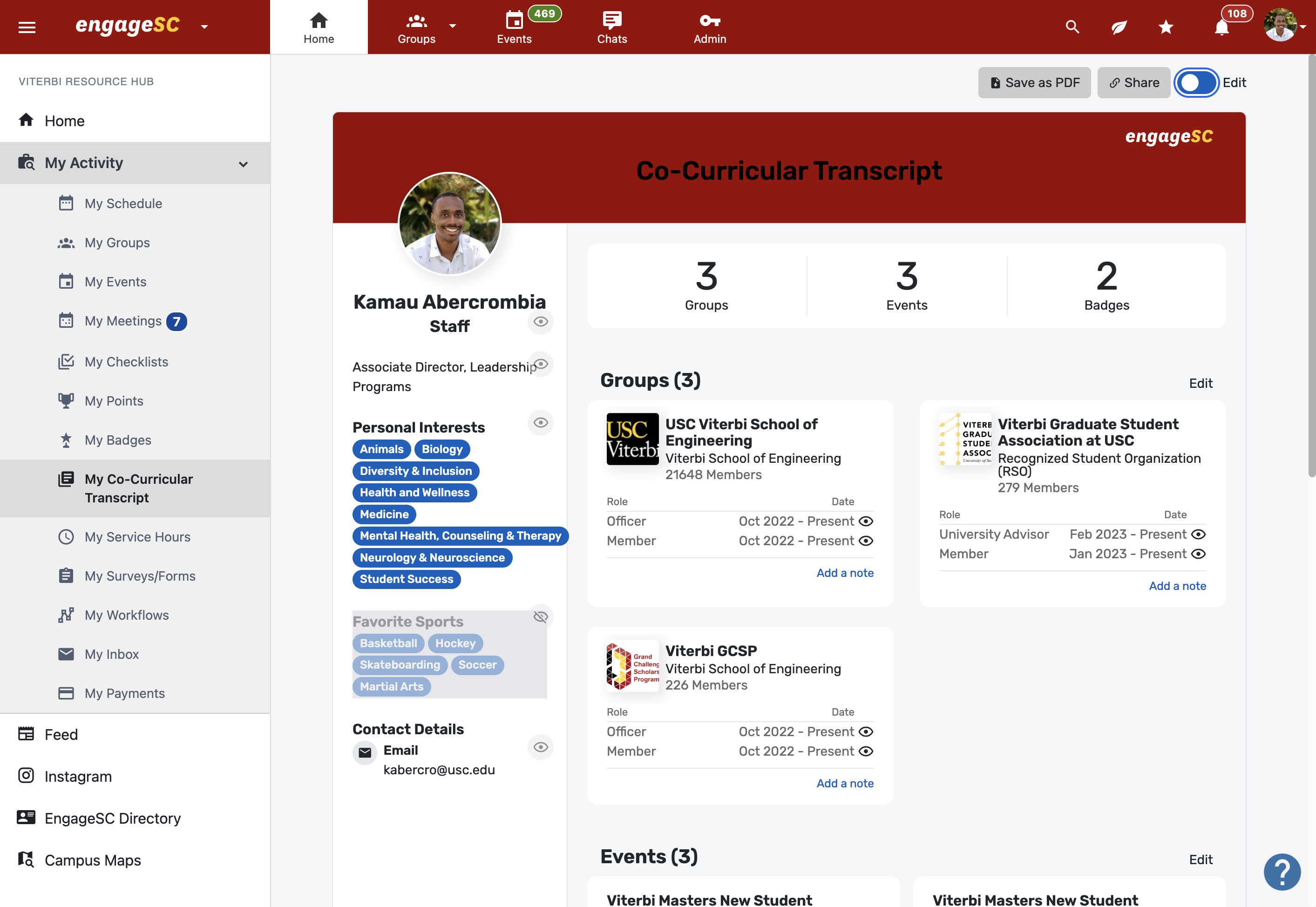Open the Chats tab
This screenshot has width=1316, height=907.
point(612,27)
